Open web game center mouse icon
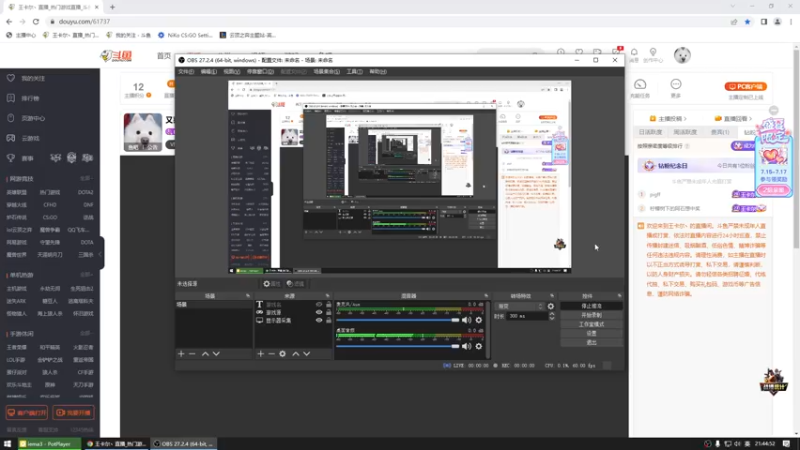The image size is (800, 450). pyautogui.click(x=11, y=118)
